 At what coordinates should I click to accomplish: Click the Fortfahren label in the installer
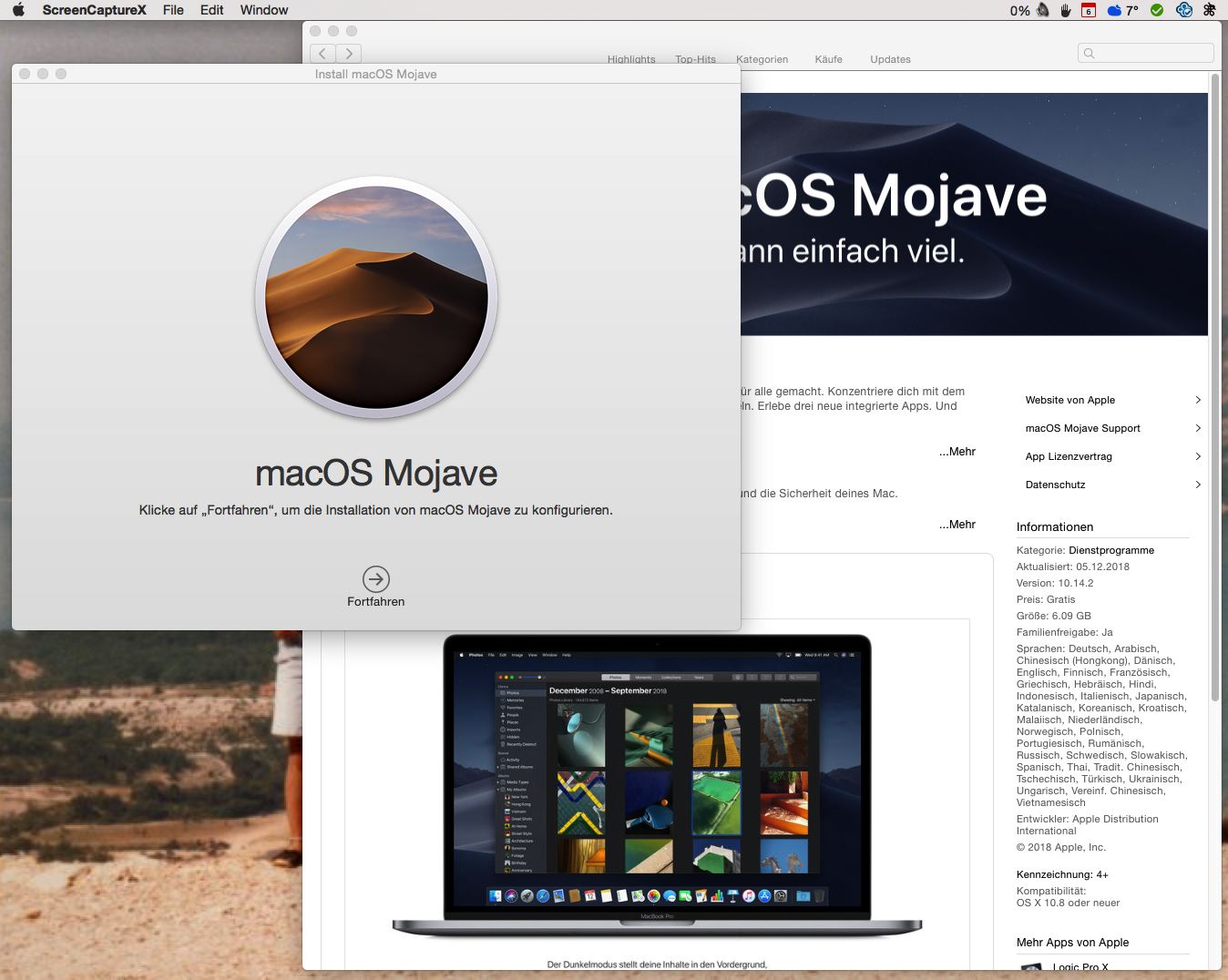coord(376,602)
